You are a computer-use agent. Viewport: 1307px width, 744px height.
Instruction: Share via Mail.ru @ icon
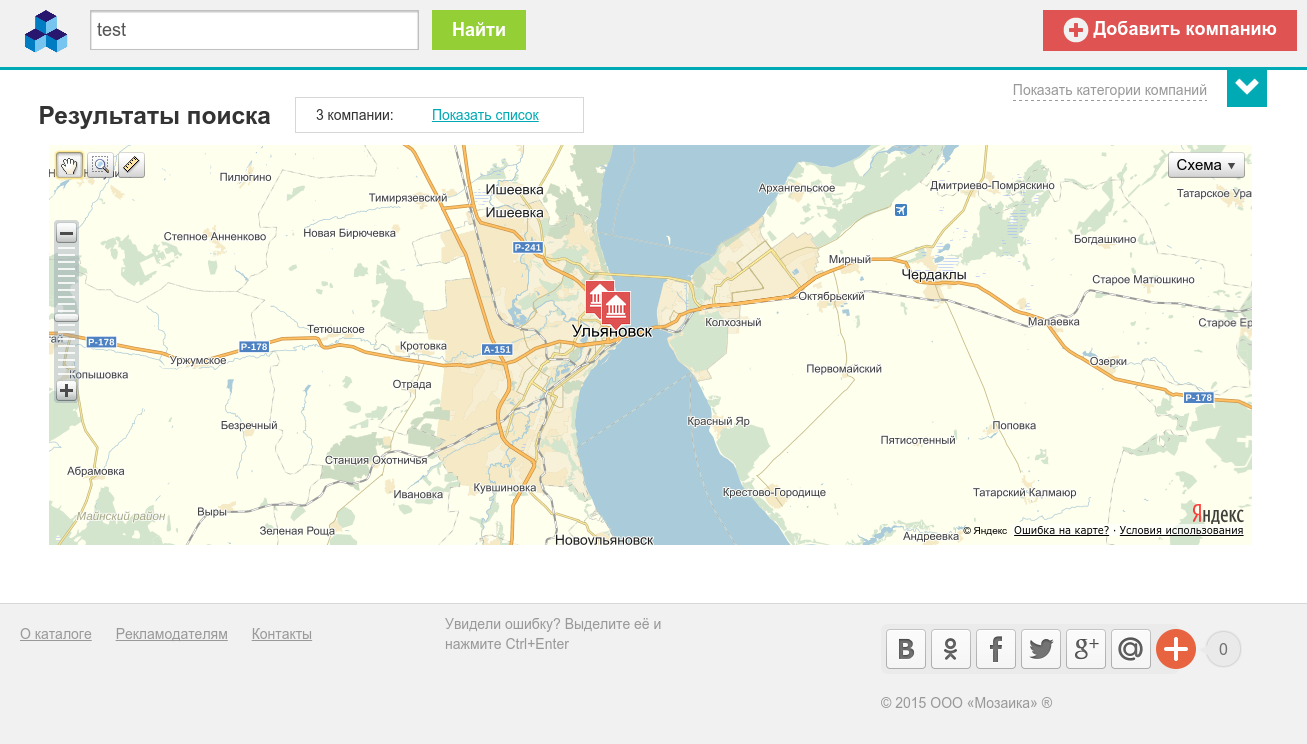click(1131, 649)
